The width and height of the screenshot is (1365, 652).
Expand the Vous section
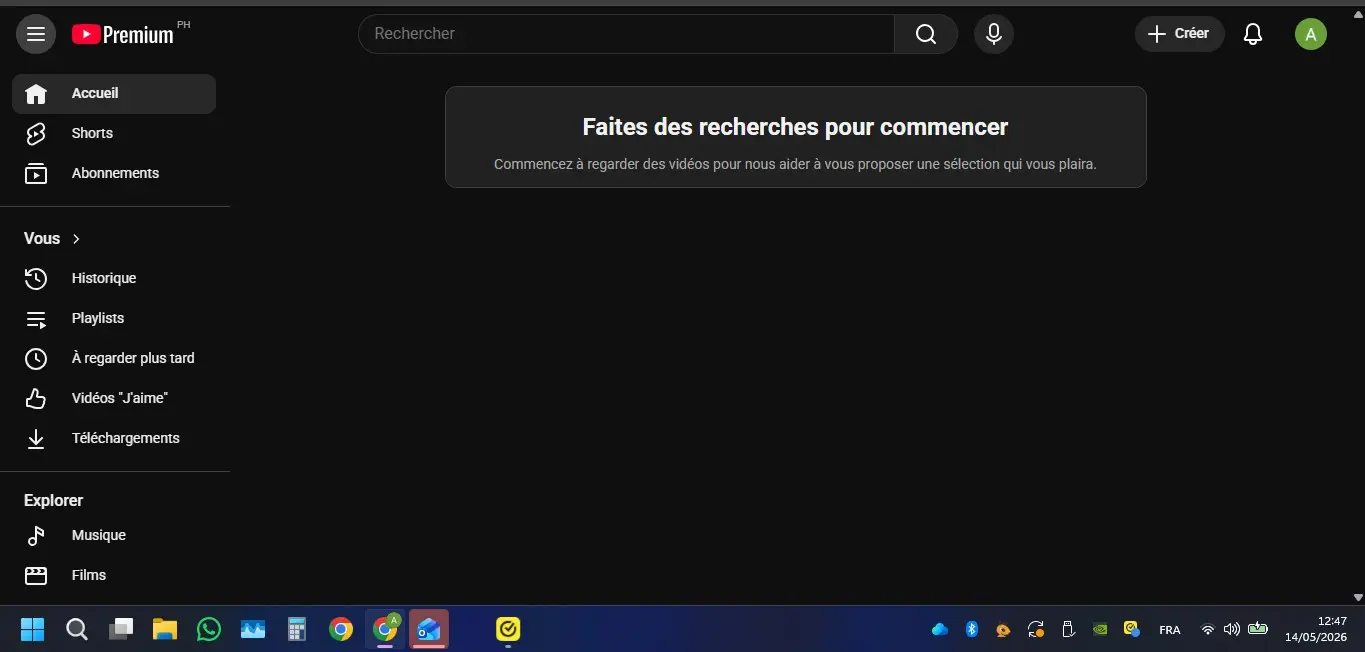(x=52, y=238)
